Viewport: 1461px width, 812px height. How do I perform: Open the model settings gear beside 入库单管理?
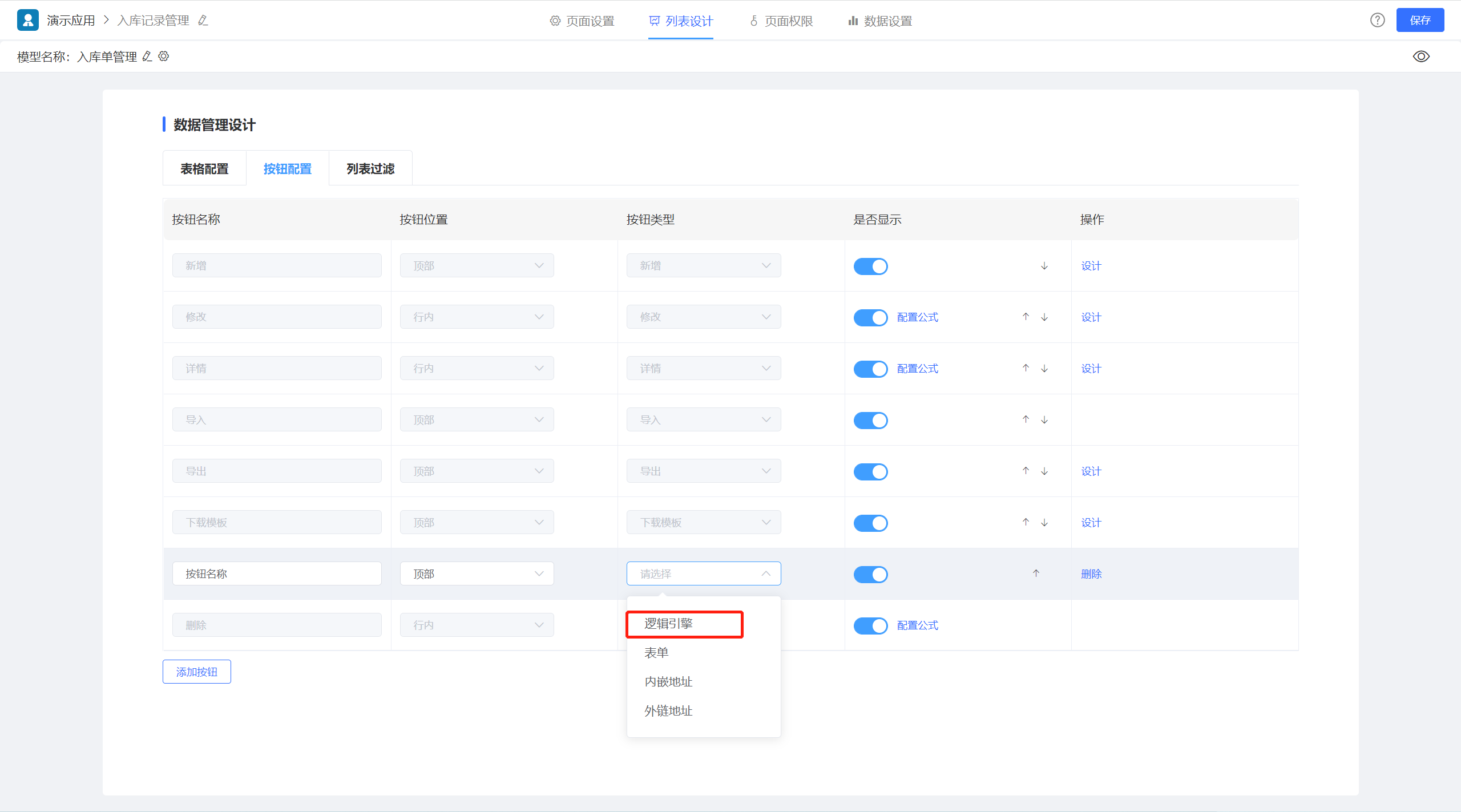tap(164, 56)
